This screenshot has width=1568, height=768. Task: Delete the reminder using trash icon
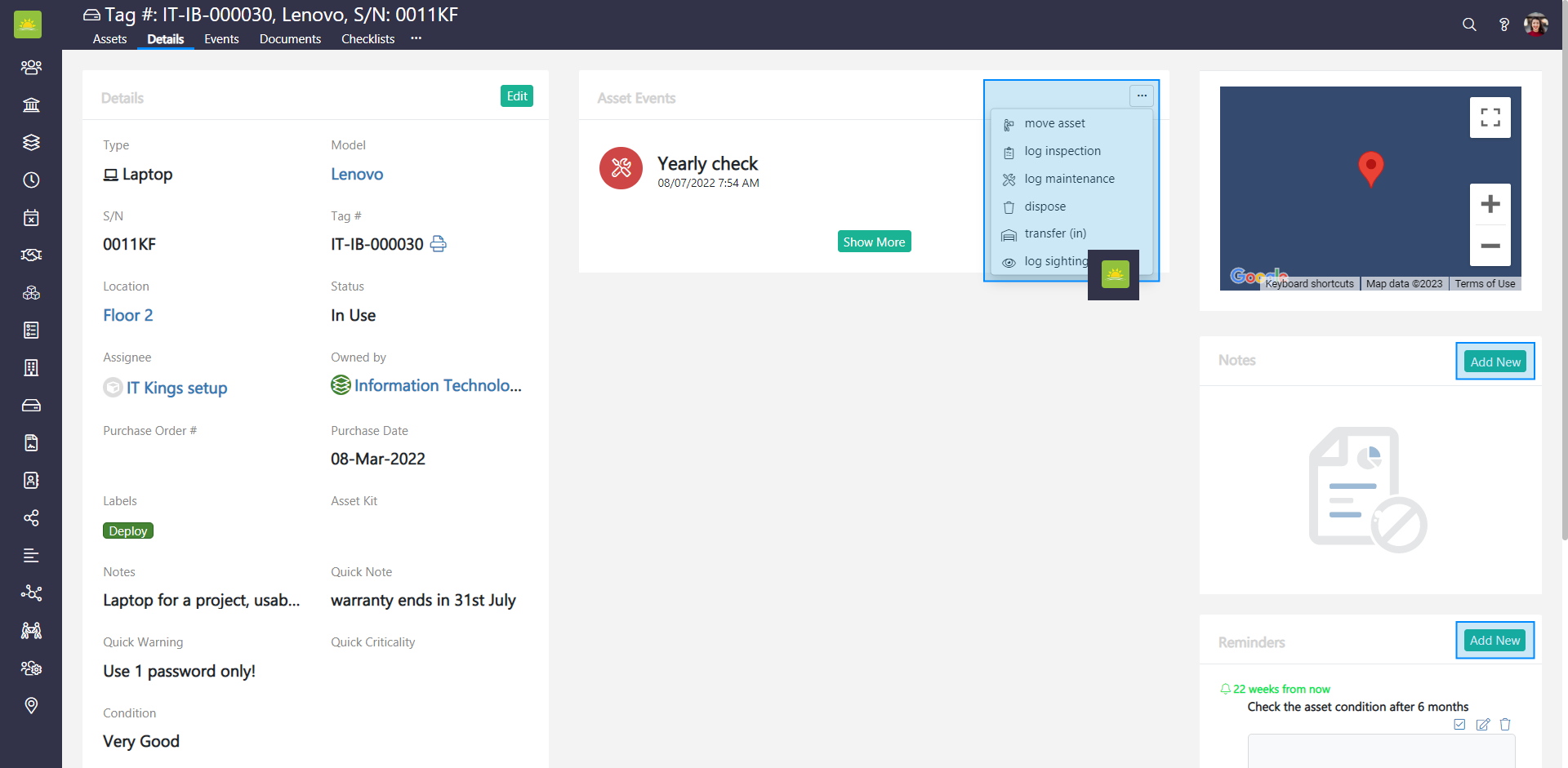[x=1505, y=724]
